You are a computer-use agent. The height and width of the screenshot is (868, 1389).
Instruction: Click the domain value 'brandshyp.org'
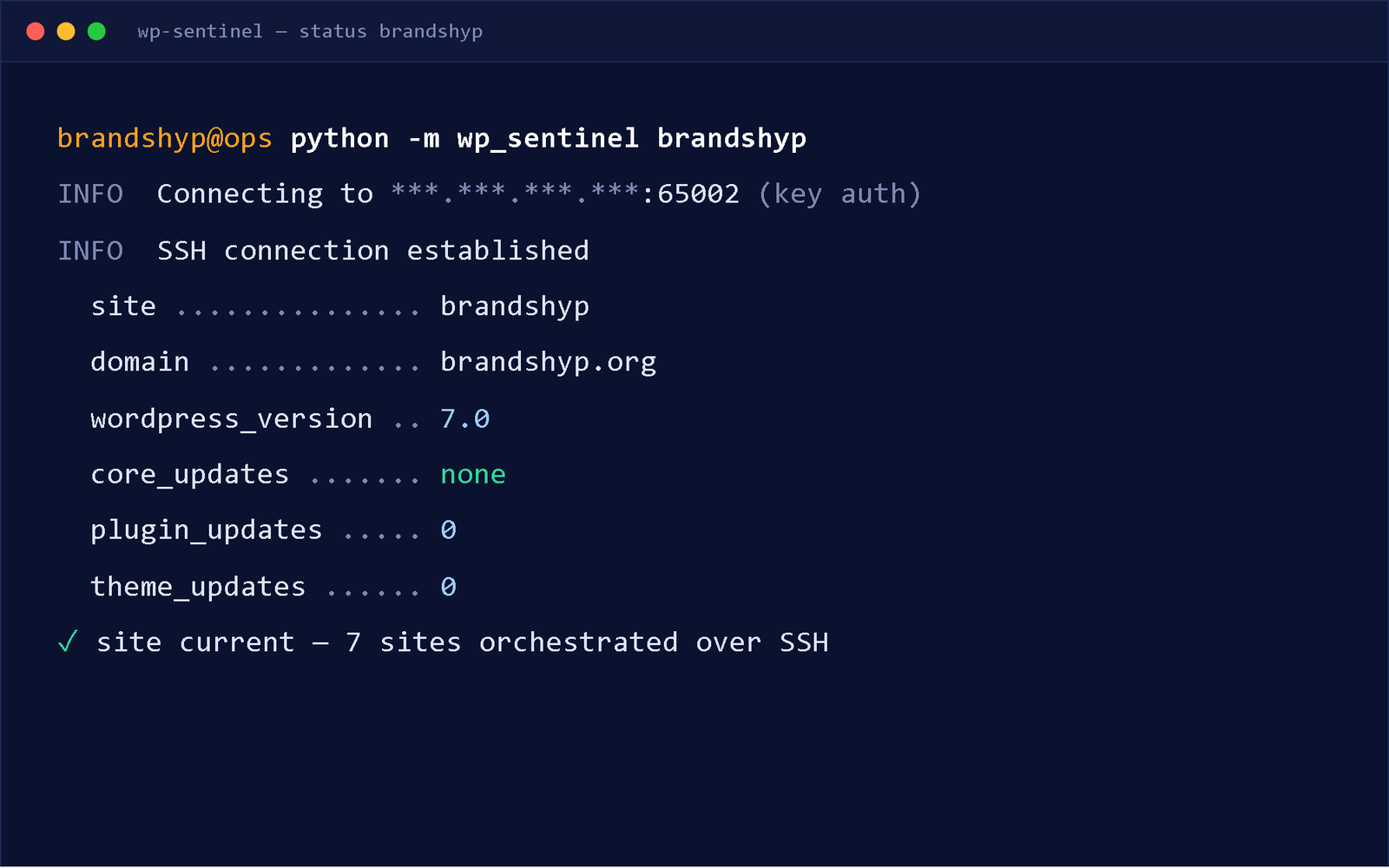(x=549, y=362)
